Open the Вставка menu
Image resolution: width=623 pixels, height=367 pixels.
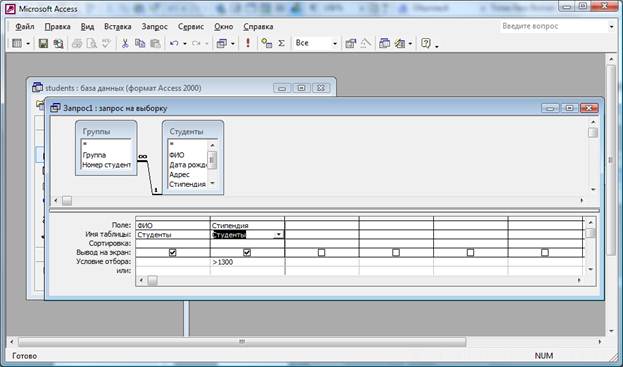tap(118, 27)
